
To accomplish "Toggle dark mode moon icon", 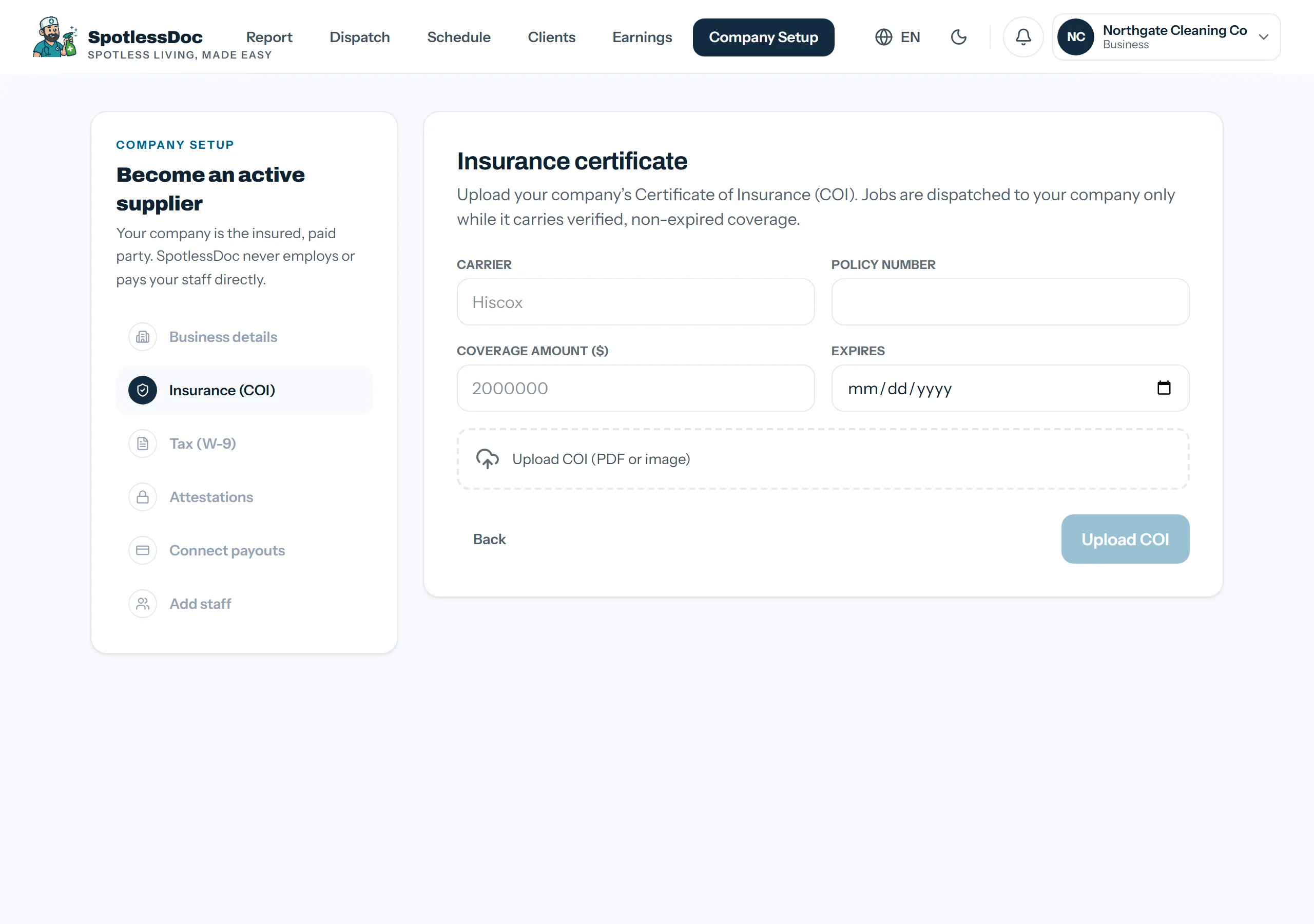I will (x=959, y=37).
